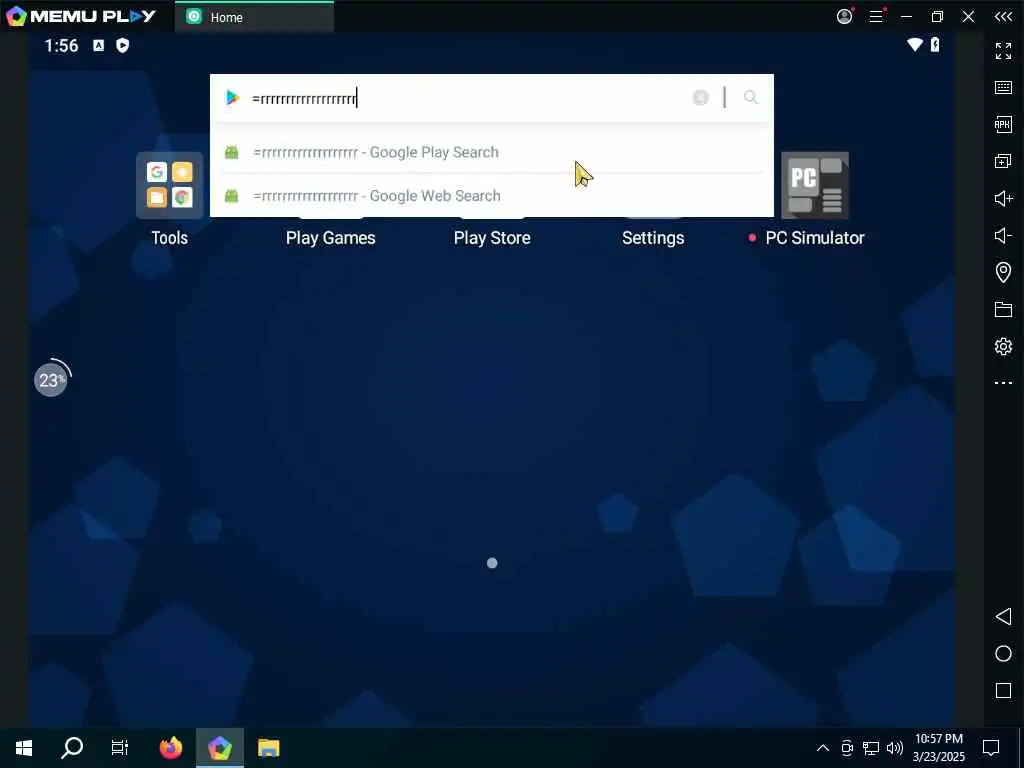
Task: Click the home screen page indicator dot
Action: click(x=492, y=563)
